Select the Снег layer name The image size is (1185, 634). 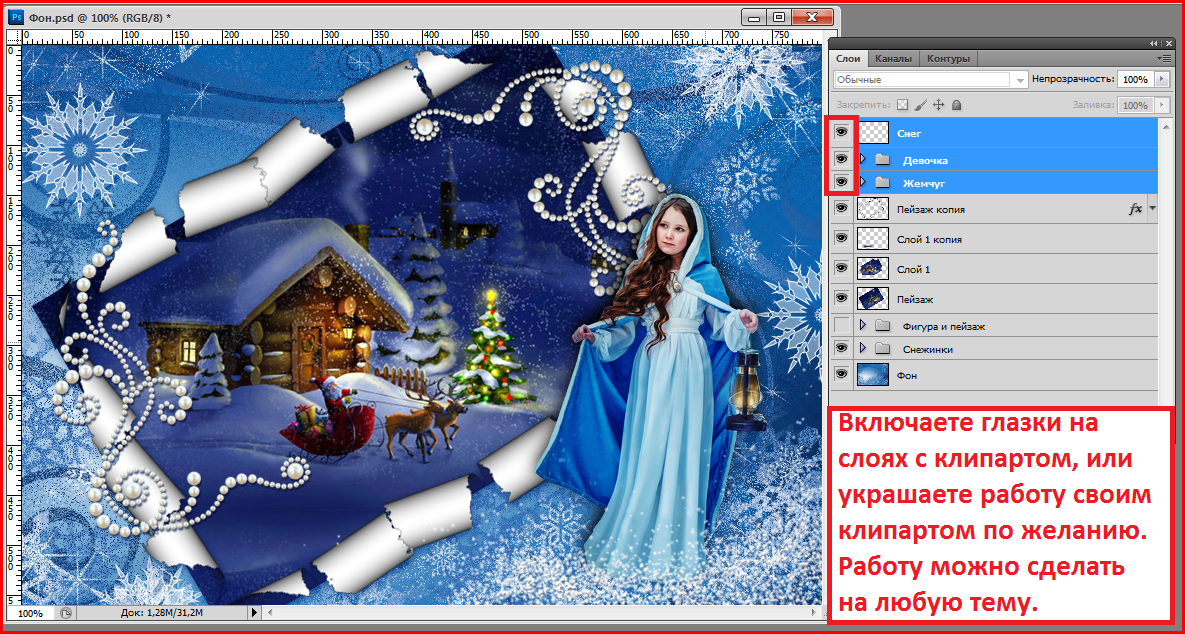click(908, 133)
